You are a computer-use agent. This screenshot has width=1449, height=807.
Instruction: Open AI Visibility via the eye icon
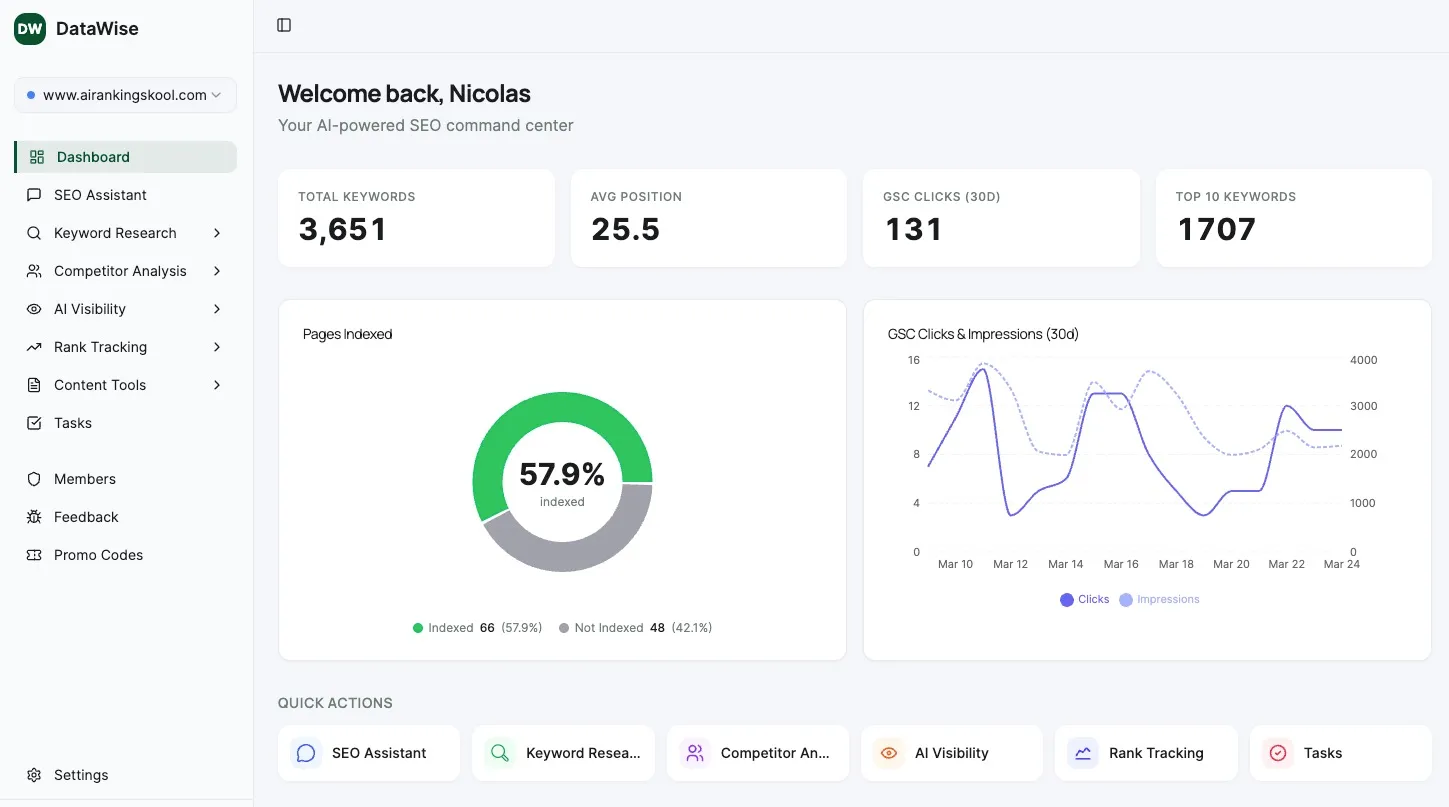(34, 308)
